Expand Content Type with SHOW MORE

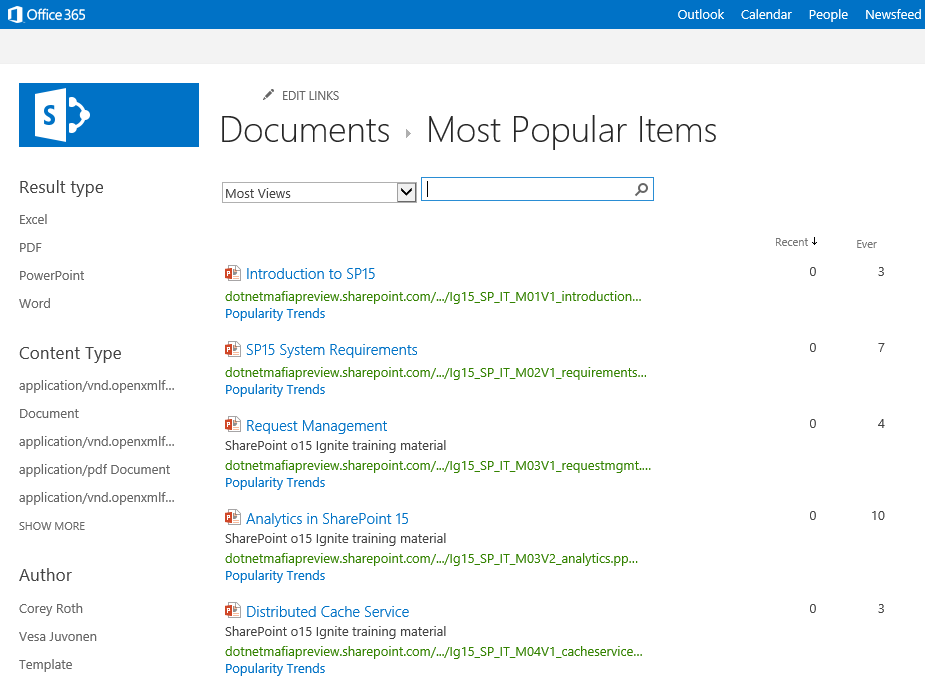pyautogui.click(x=52, y=526)
